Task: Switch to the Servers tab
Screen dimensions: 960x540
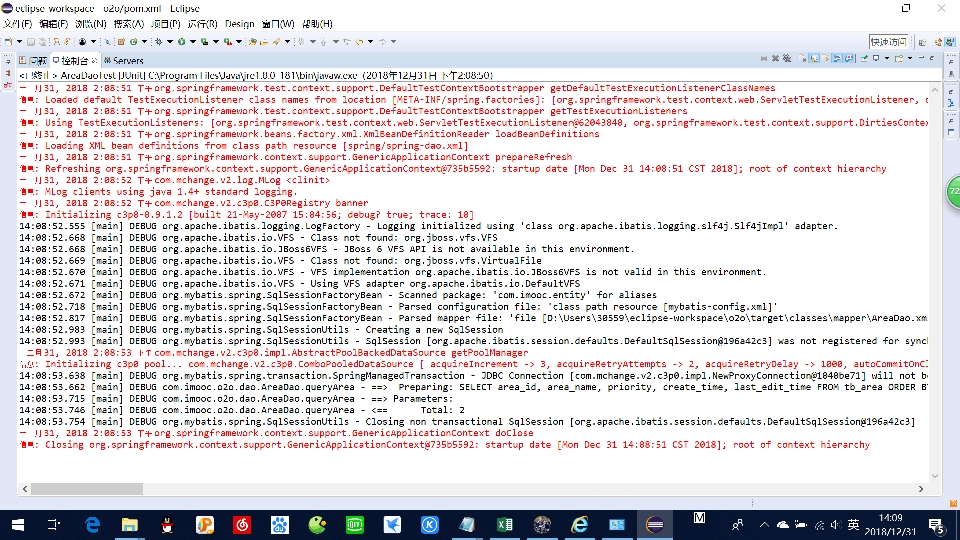Action: pos(124,61)
